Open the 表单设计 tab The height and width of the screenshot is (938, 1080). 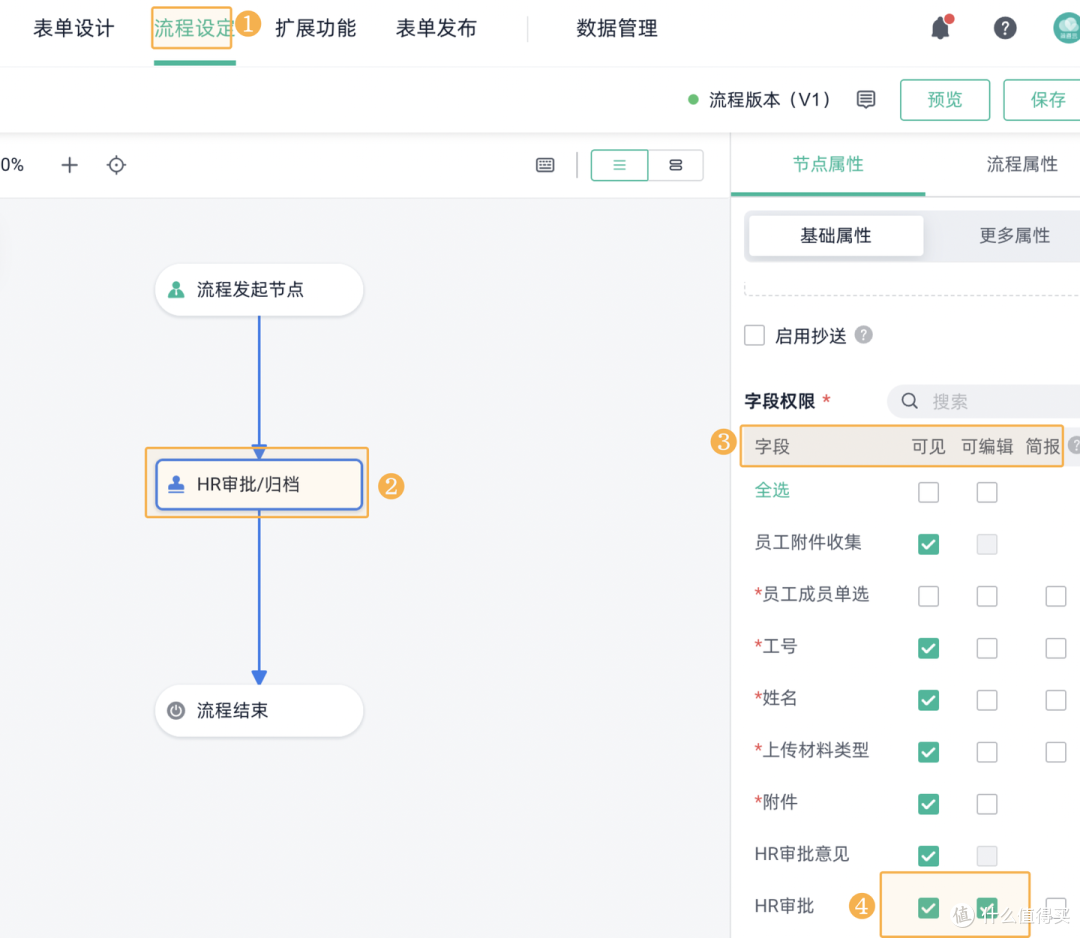pyautogui.click(x=74, y=28)
